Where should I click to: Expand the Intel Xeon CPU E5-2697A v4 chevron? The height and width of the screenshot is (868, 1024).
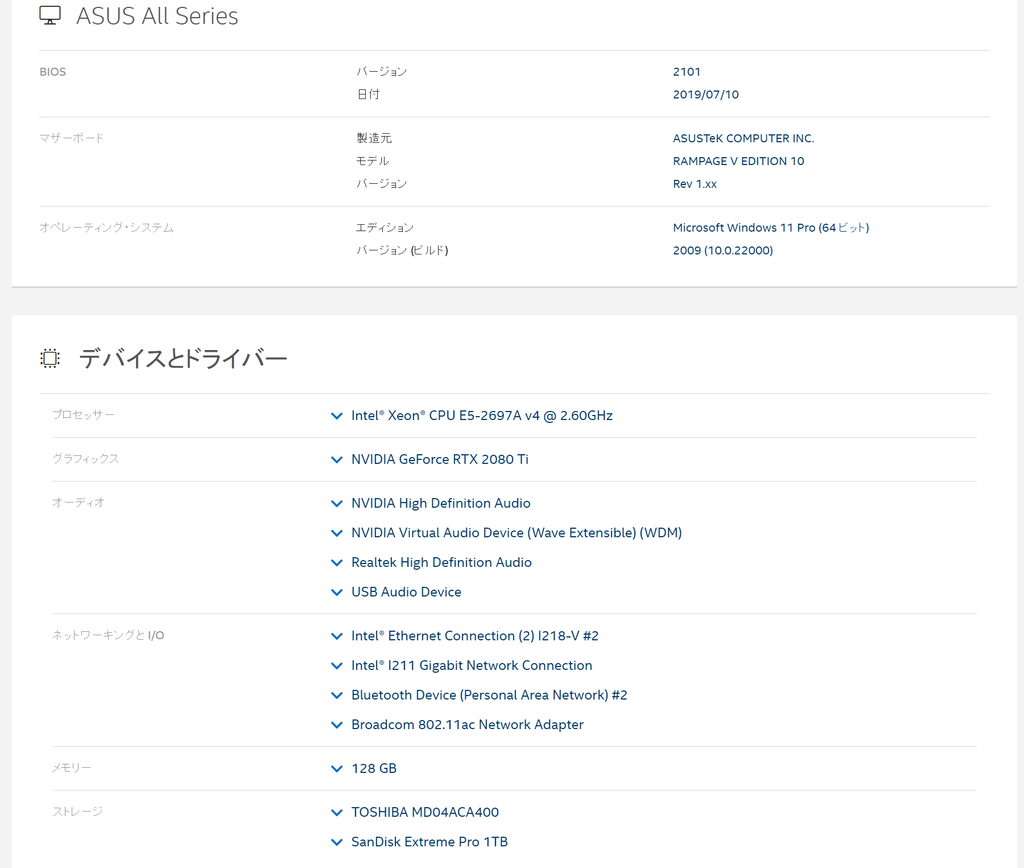pos(337,416)
